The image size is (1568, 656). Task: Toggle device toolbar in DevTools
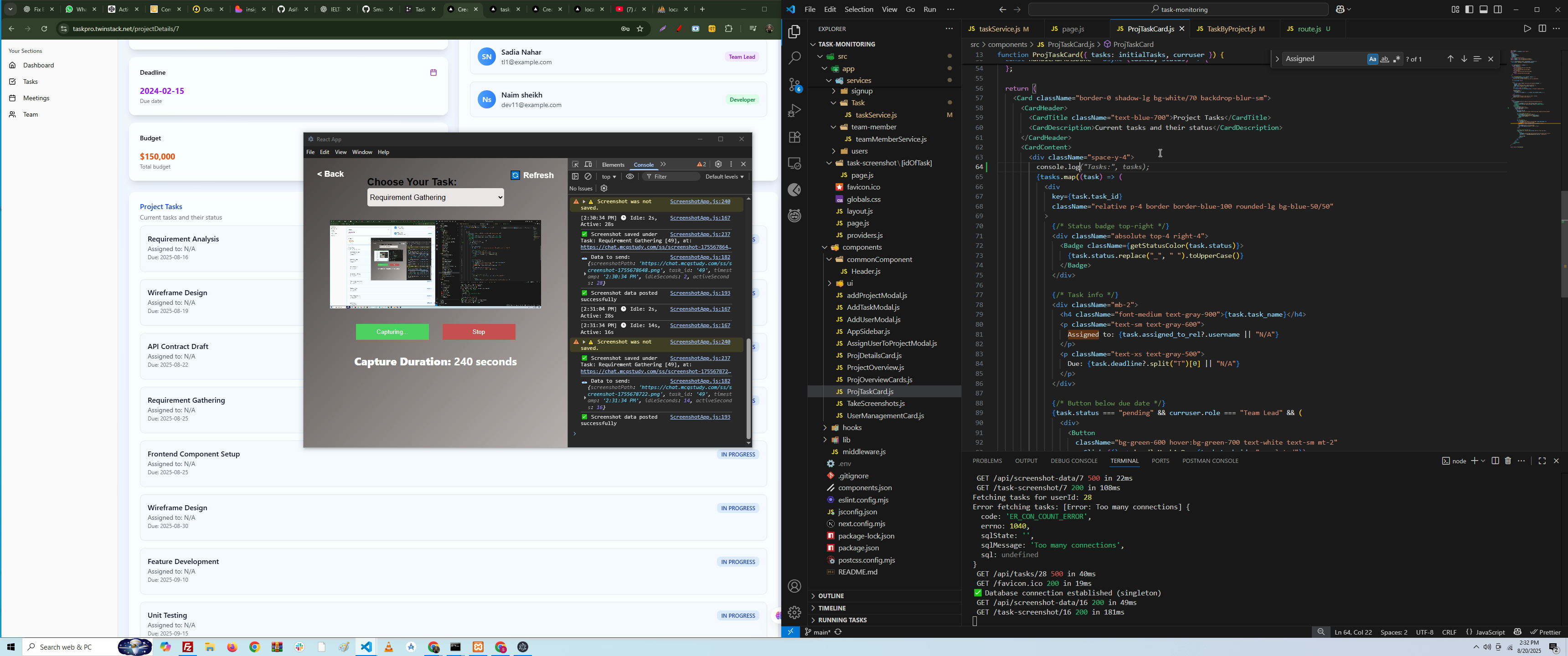tap(588, 164)
